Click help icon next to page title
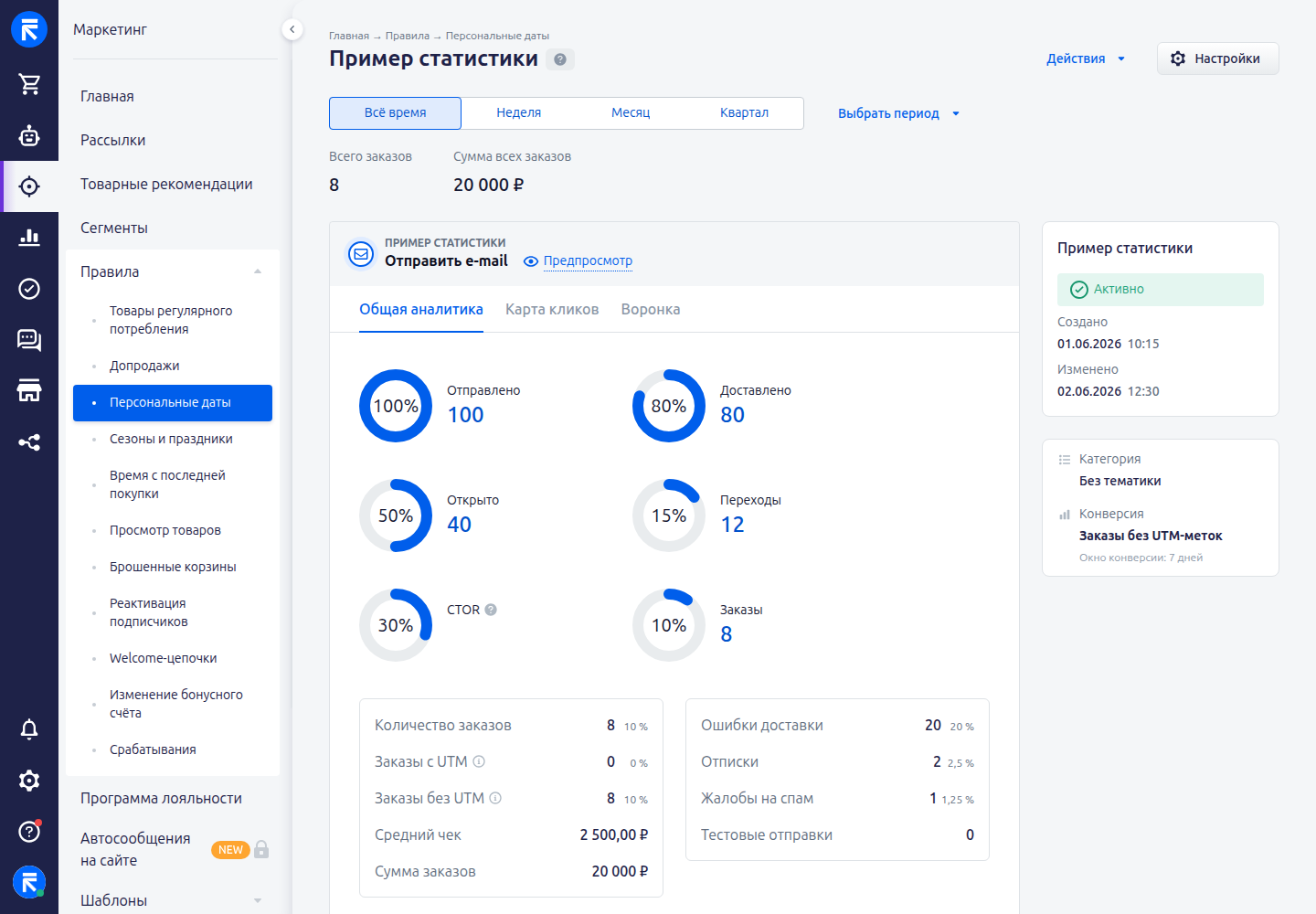1316x914 pixels. tap(560, 59)
